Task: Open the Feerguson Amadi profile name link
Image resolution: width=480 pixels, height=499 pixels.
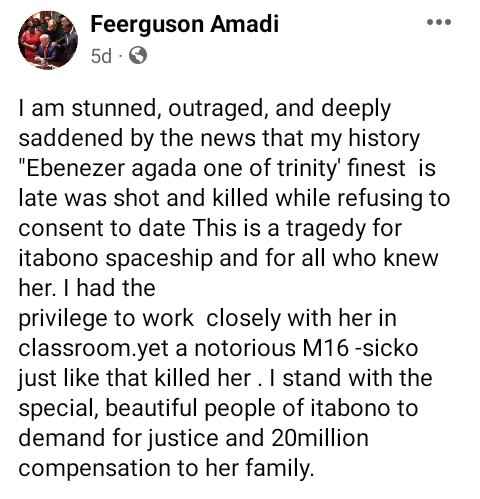Action: [184, 24]
